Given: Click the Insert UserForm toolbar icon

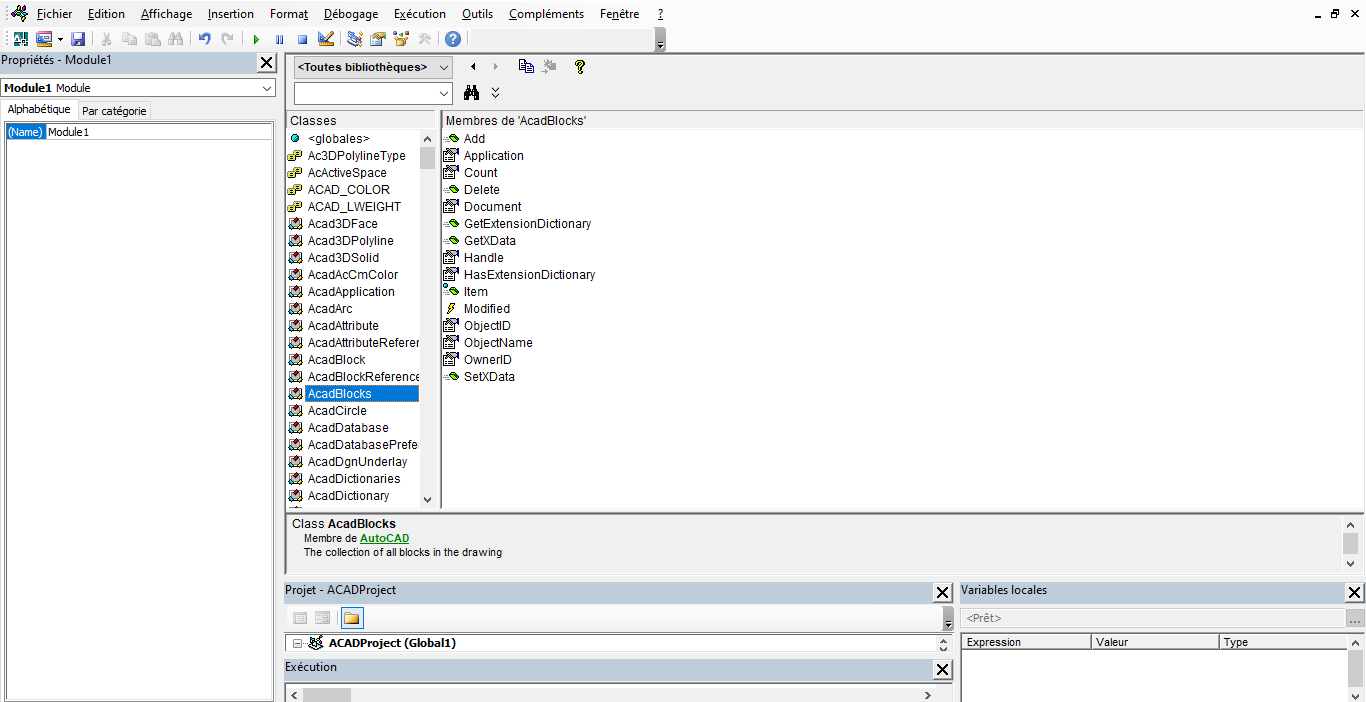Looking at the screenshot, I should point(44,39).
